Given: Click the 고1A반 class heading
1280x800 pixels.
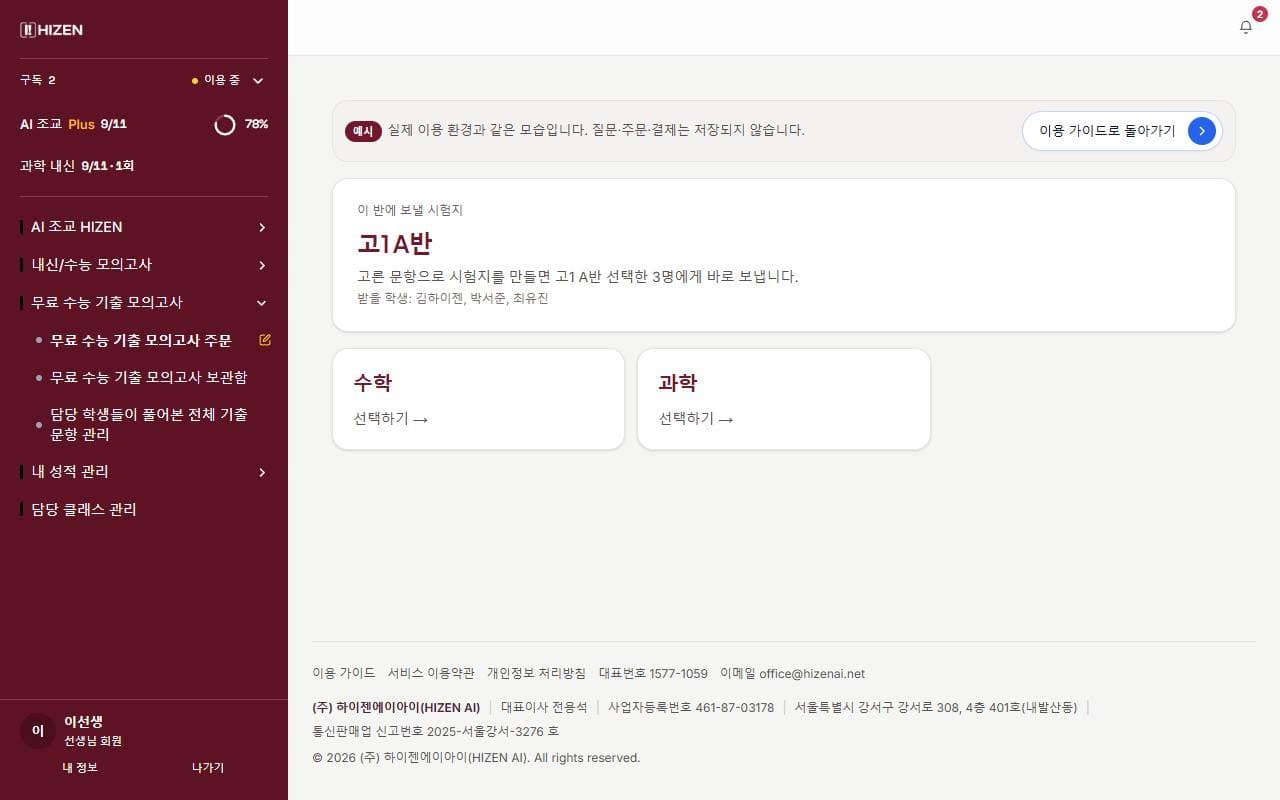Looking at the screenshot, I should (x=395, y=244).
